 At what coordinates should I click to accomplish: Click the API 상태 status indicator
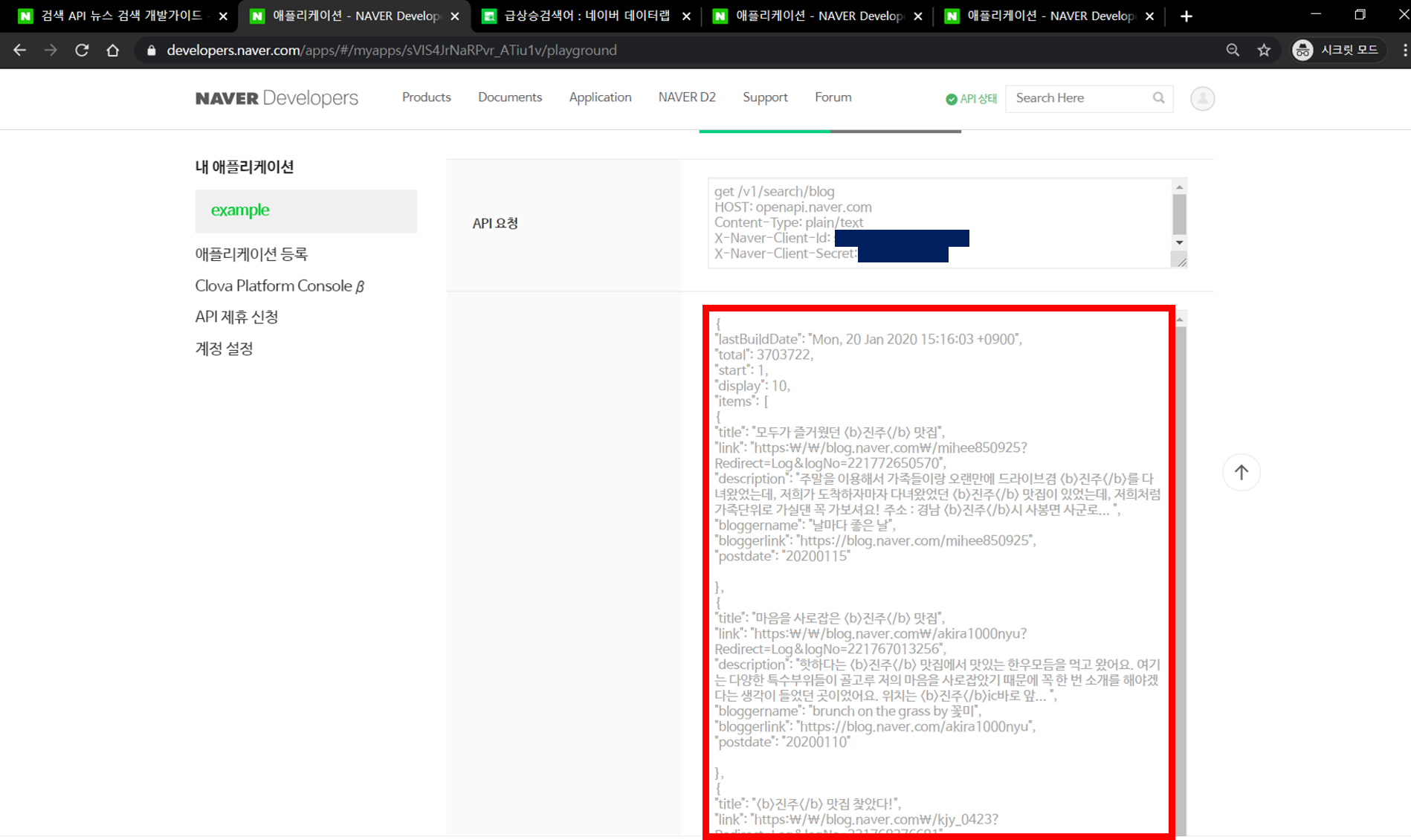(971, 99)
